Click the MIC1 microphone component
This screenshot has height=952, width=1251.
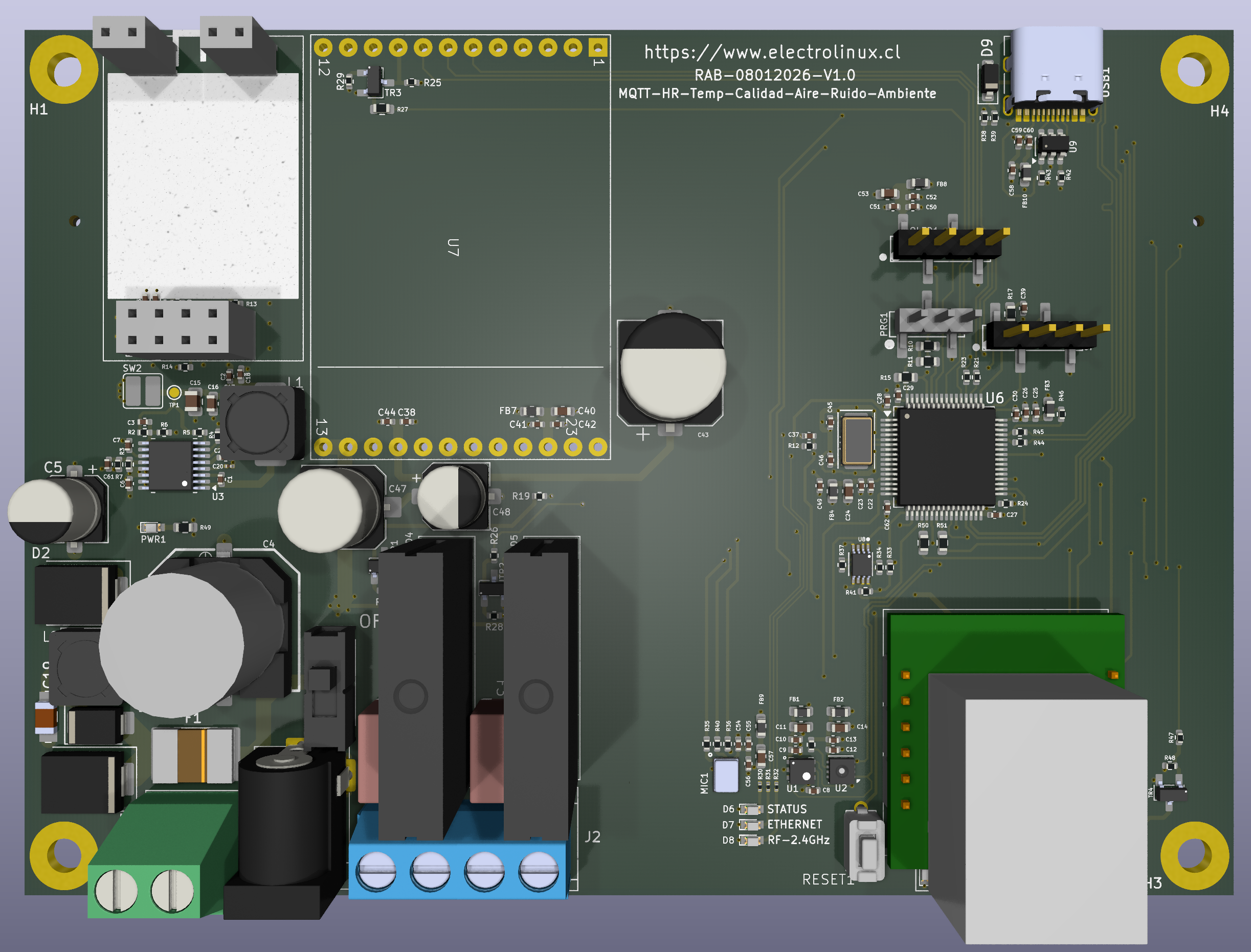726,775
